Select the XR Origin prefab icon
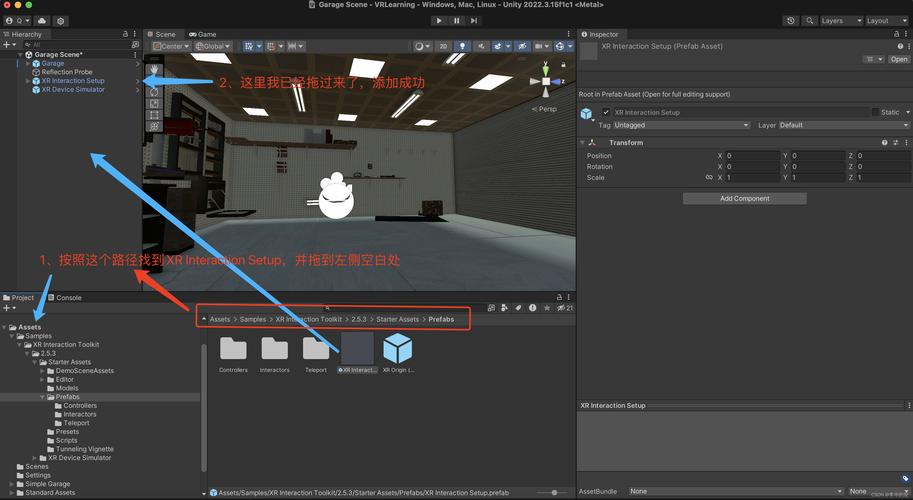This screenshot has height=500, width=913. pyautogui.click(x=398, y=349)
